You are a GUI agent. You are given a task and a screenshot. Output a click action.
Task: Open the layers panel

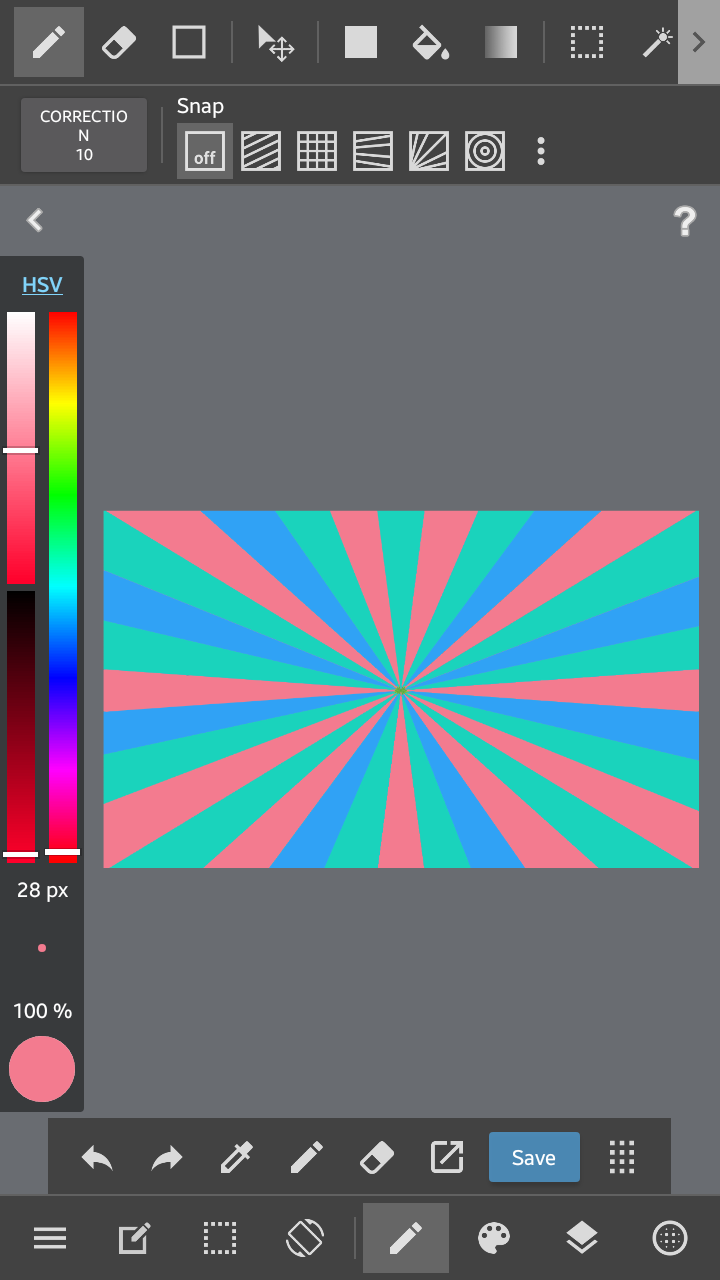(x=582, y=1239)
